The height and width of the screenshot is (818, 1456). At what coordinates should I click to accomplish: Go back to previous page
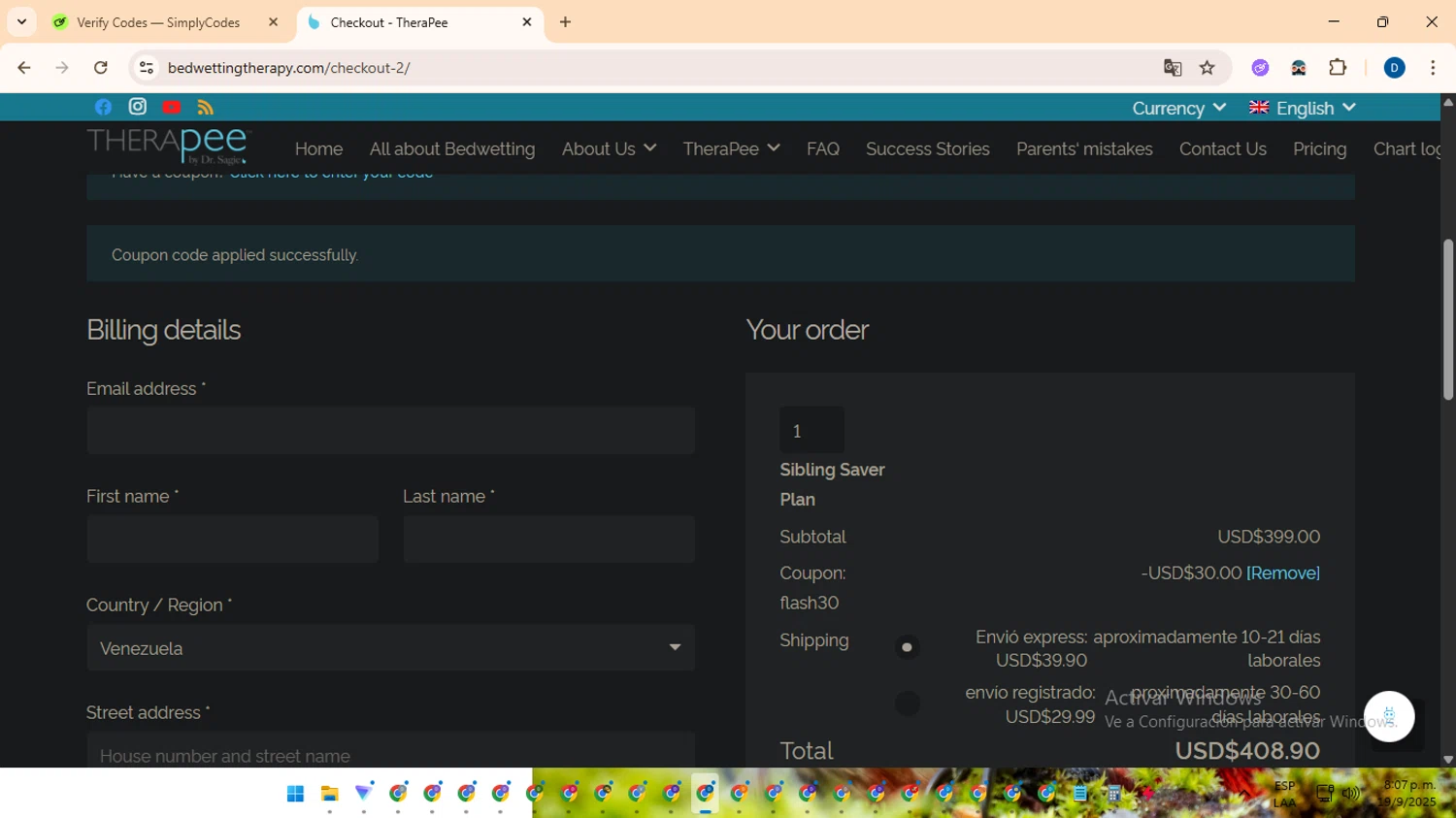click(24, 68)
